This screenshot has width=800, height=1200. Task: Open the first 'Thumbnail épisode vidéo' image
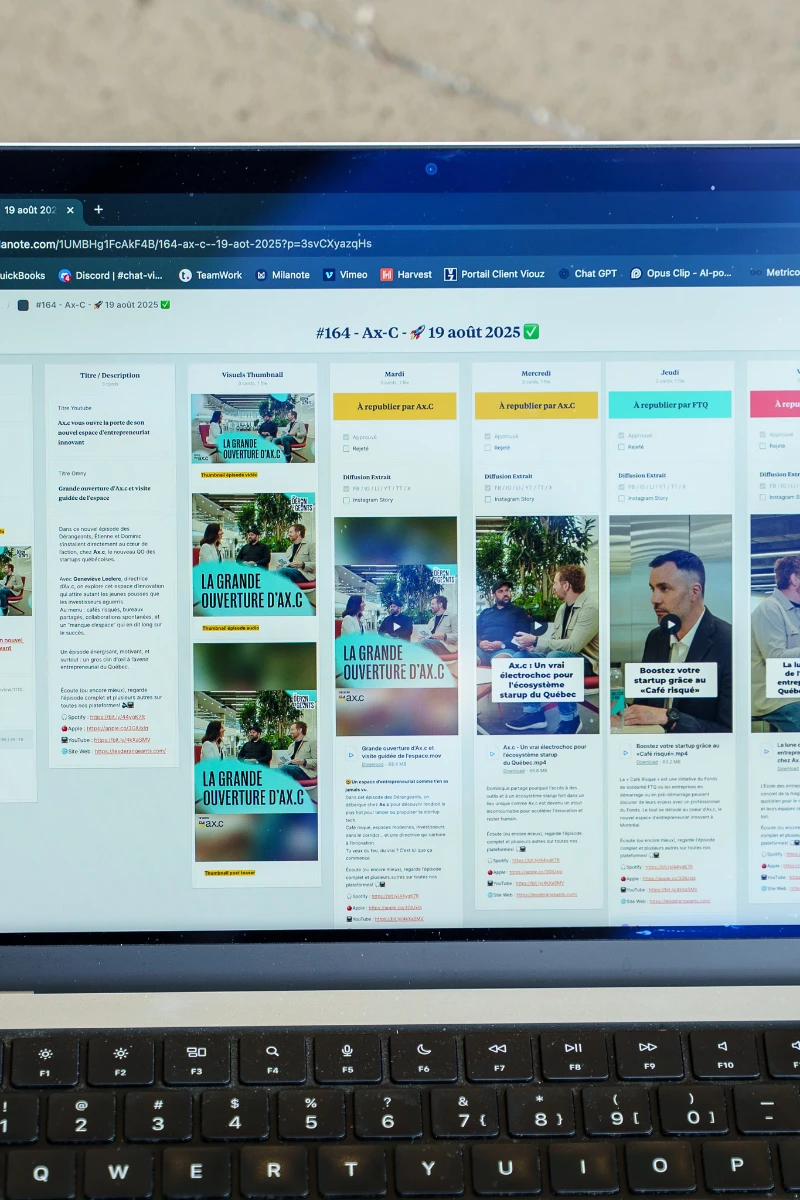pos(253,428)
